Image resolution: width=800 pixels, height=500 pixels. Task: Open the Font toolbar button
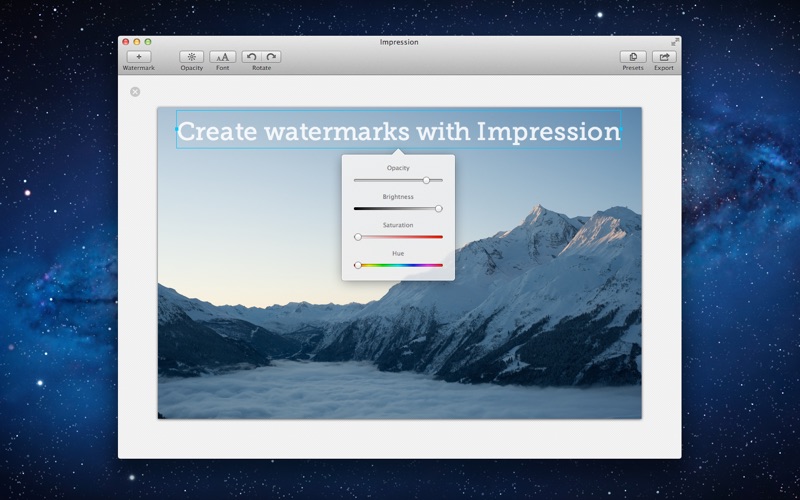pos(223,57)
